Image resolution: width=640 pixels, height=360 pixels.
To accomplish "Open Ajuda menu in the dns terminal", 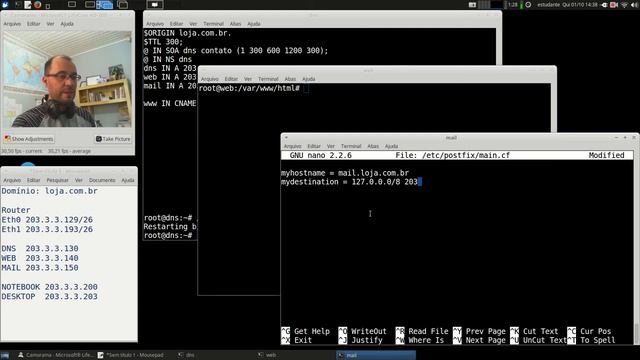I will pyautogui.click(x=253, y=24).
